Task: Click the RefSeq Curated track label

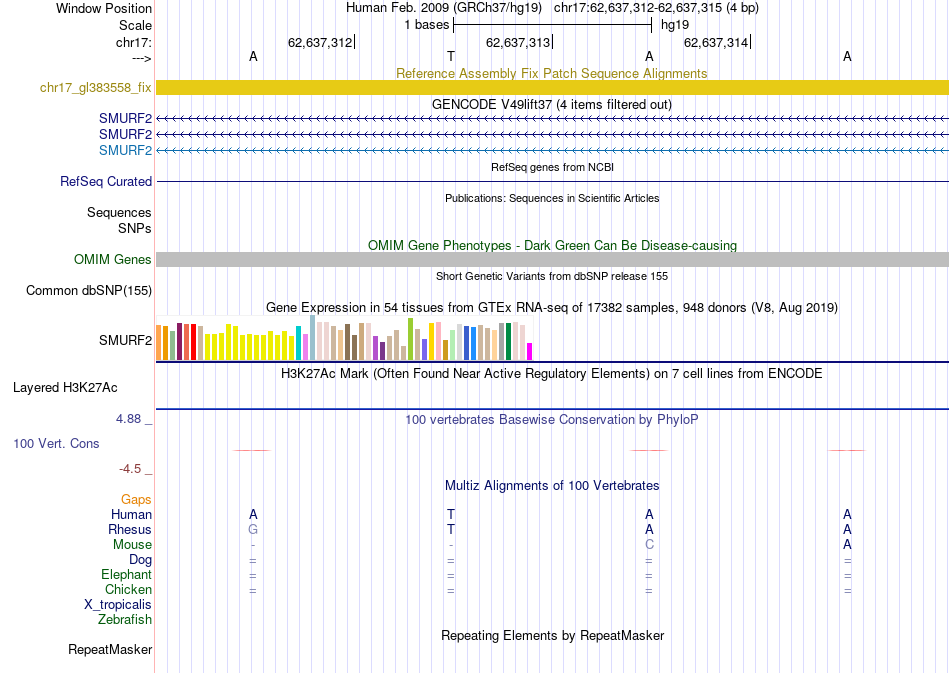Action: coord(106,181)
